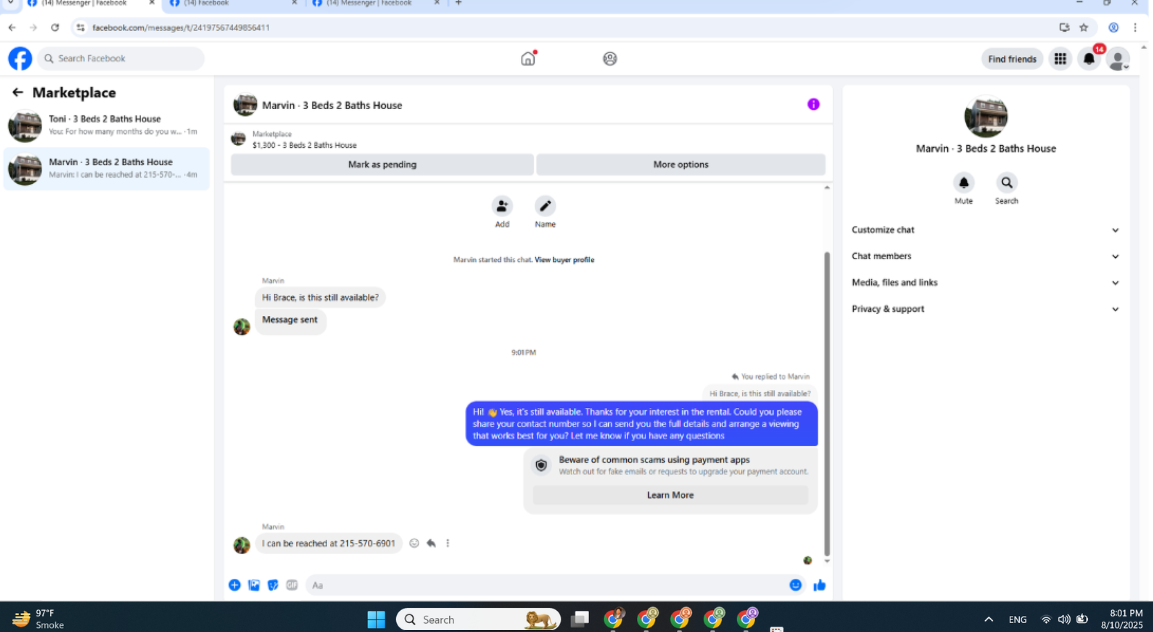React to Marvin's phone number message
Image resolution: width=1153 pixels, height=632 pixels.
414,543
